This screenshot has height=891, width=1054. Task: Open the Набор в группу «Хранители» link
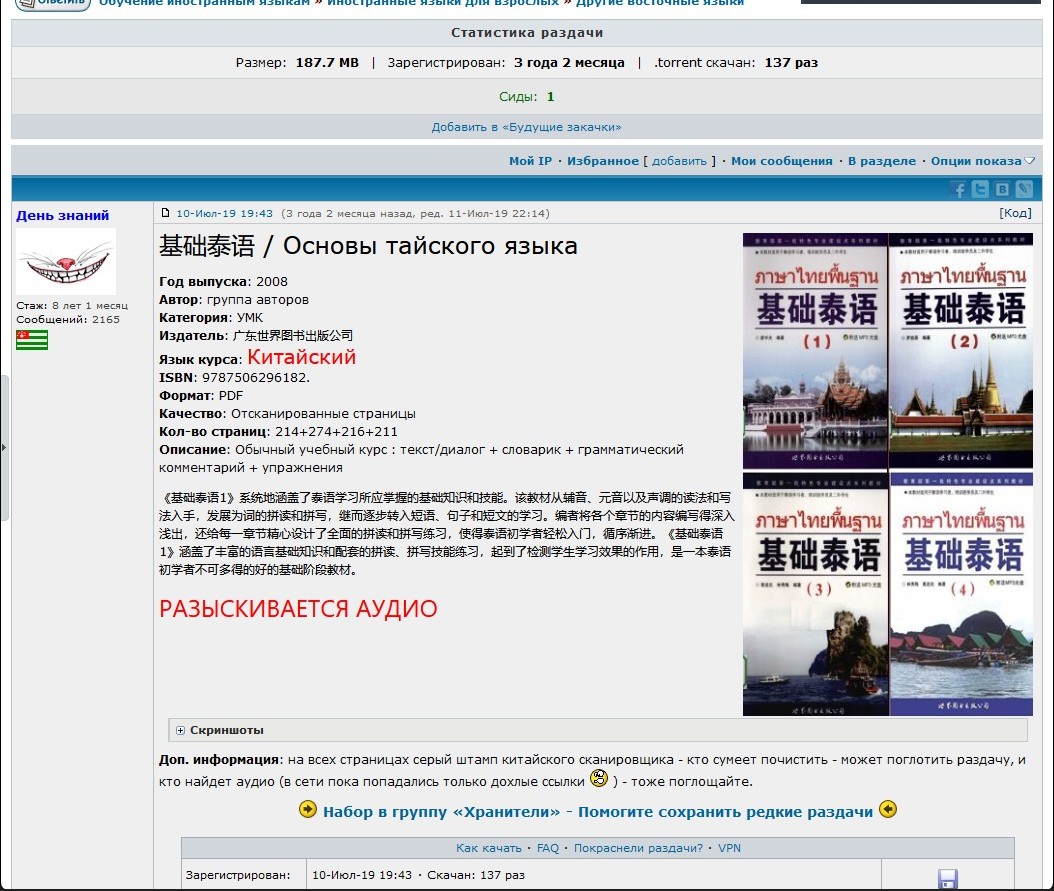coord(598,812)
